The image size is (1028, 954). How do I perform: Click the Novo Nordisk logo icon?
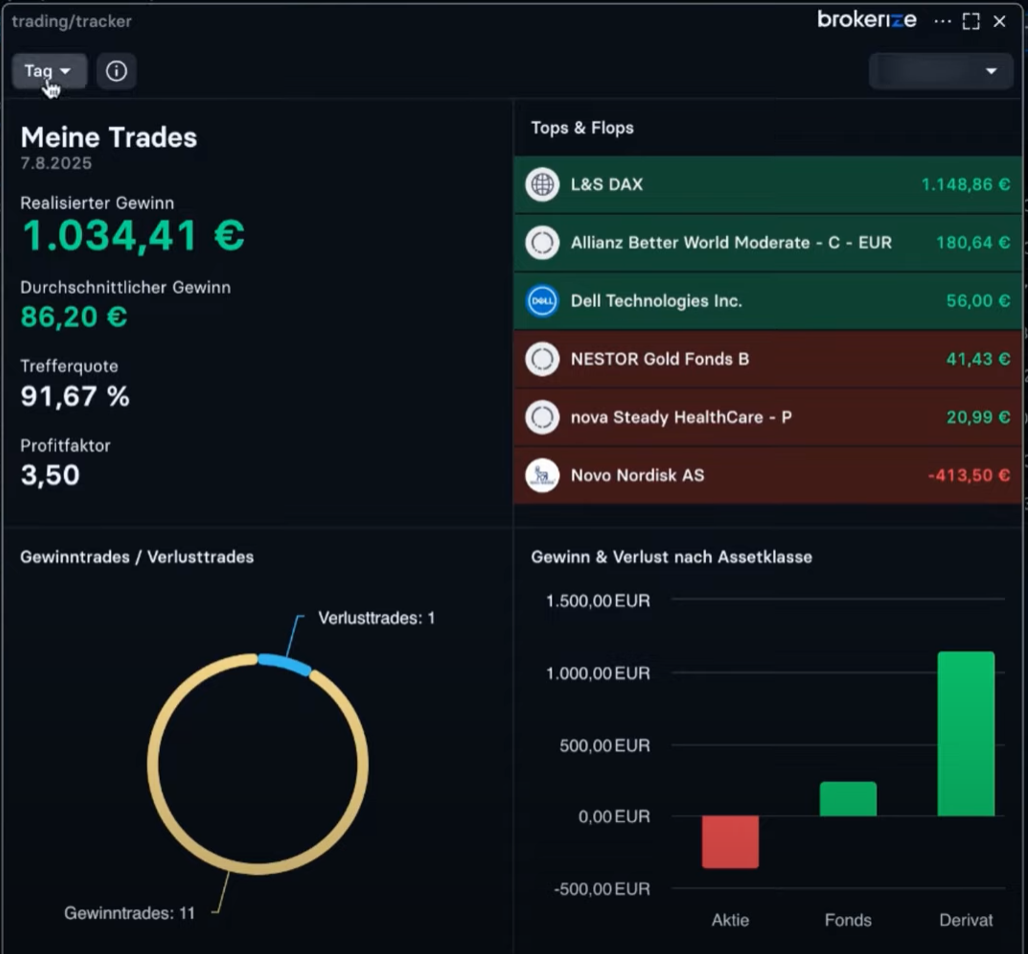(542, 475)
